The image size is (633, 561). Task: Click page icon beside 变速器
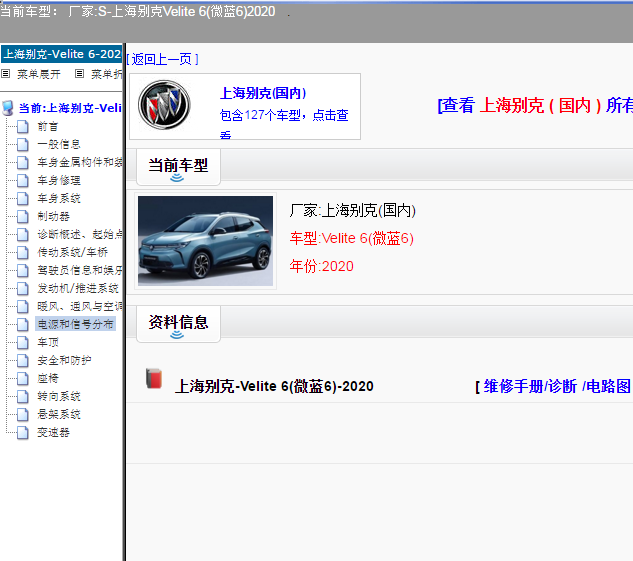[x=23, y=433]
